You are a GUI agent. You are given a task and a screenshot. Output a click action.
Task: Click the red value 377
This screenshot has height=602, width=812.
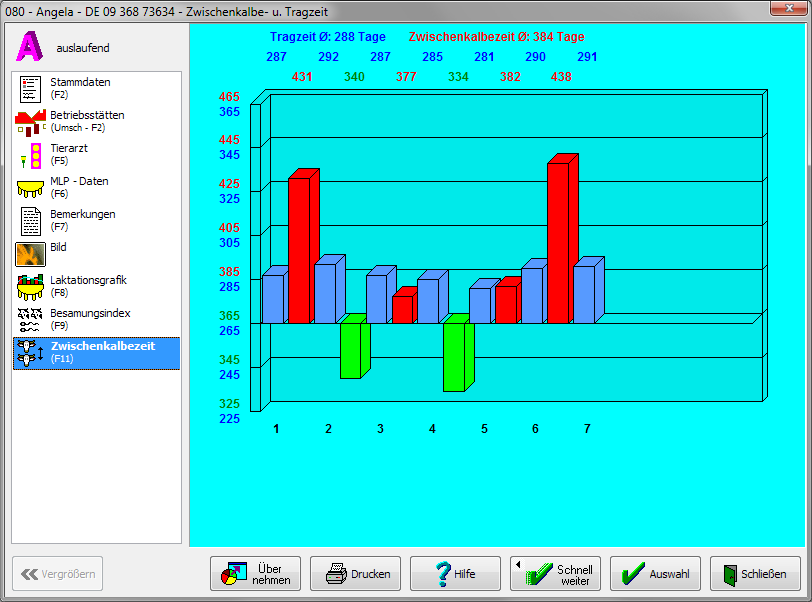tap(406, 77)
